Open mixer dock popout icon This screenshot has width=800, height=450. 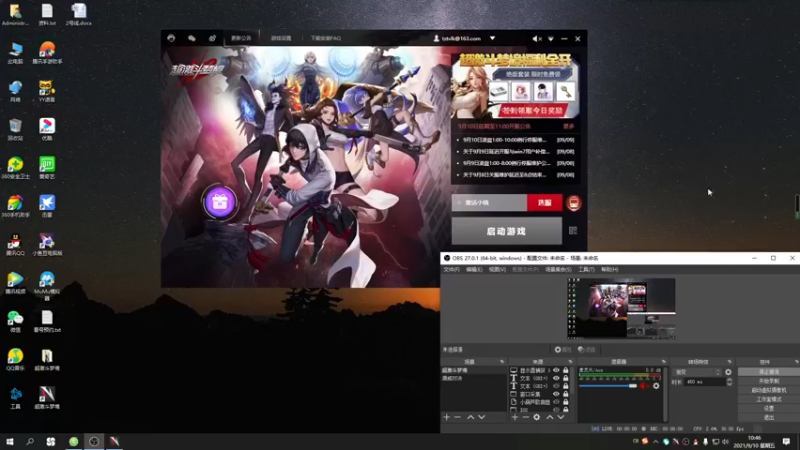664,362
